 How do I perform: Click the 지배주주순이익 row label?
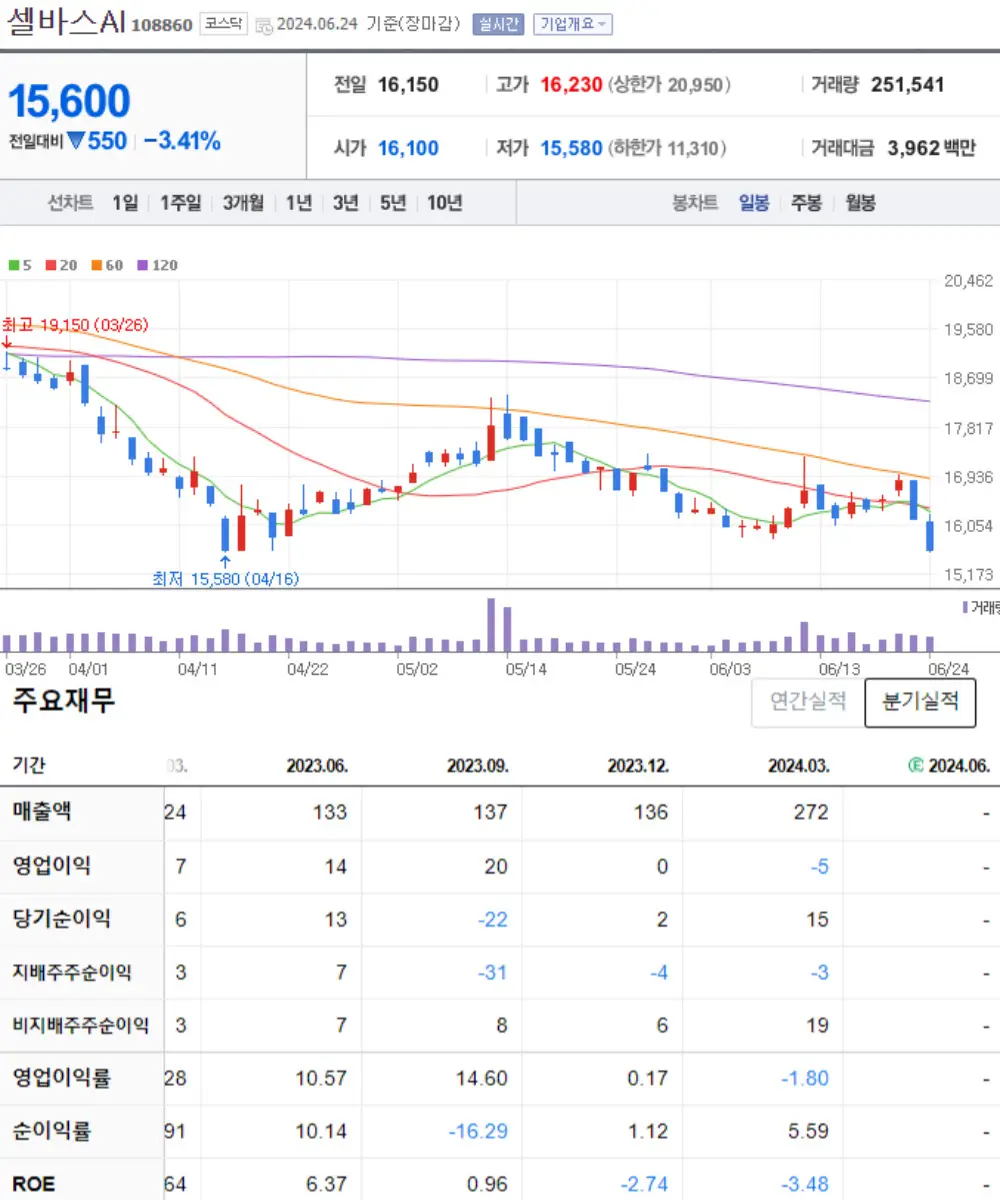coord(72,972)
